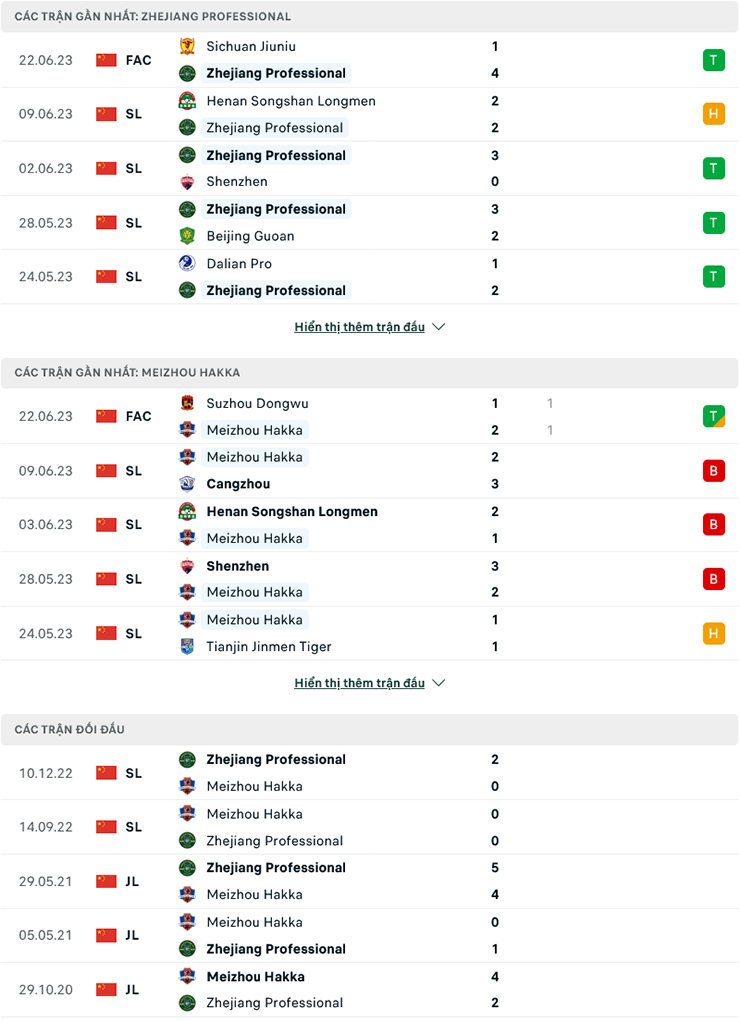This screenshot has width=740, height=1022.
Task: Expand the chevron below Zhejiang's recent matches
Action: [438, 326]
